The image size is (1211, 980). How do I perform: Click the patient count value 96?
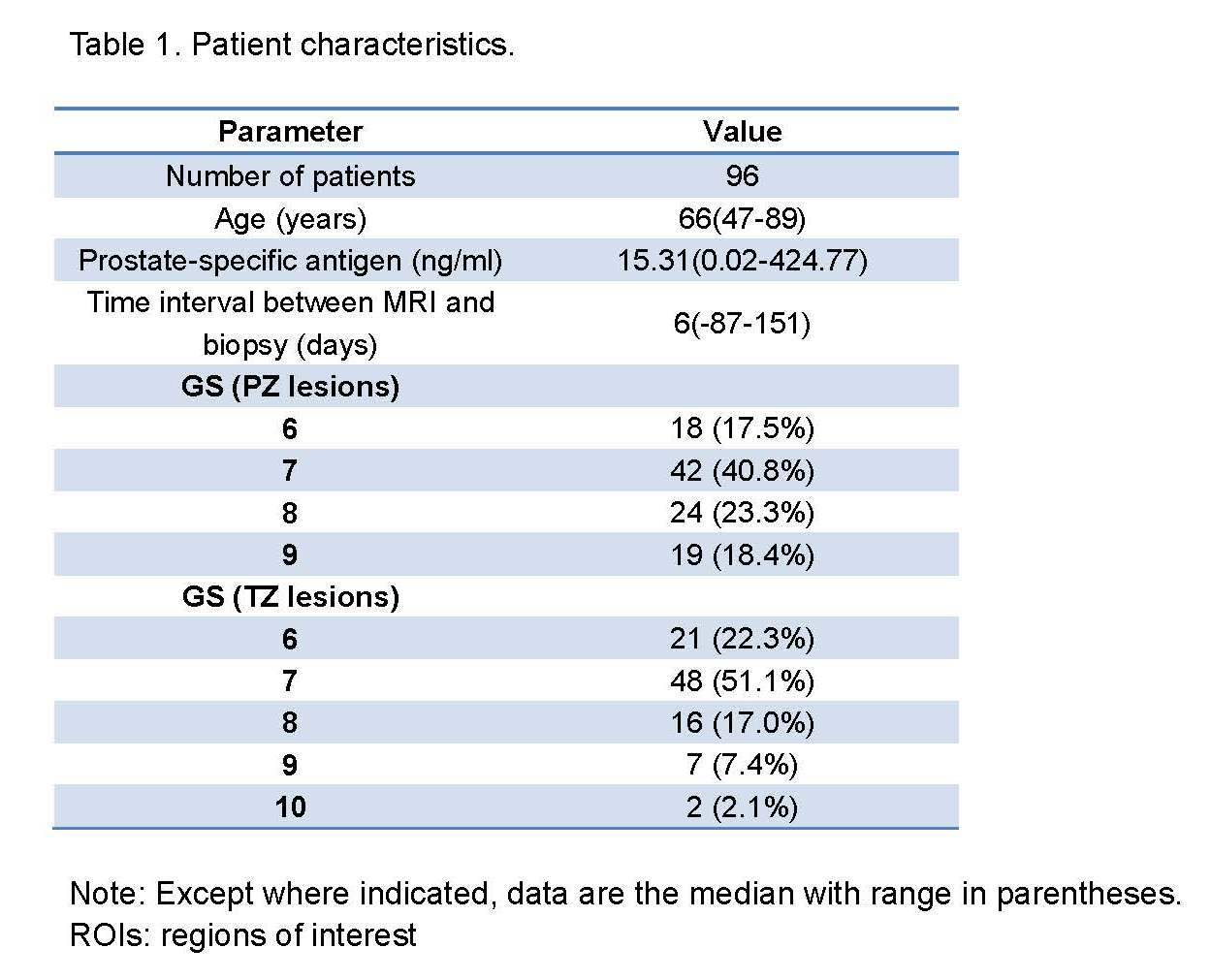(742, 175)
